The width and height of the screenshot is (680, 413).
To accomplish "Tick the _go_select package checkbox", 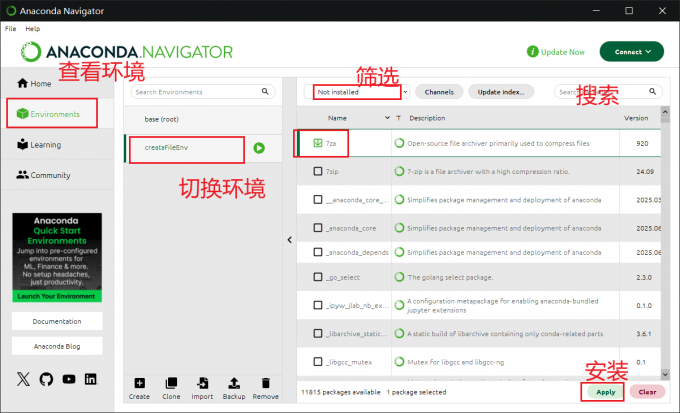I will click(x=318, y=277).
